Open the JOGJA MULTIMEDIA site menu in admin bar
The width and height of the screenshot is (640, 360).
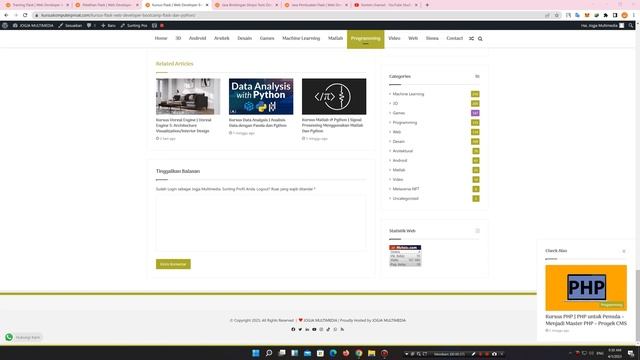(x=33, y=25)
